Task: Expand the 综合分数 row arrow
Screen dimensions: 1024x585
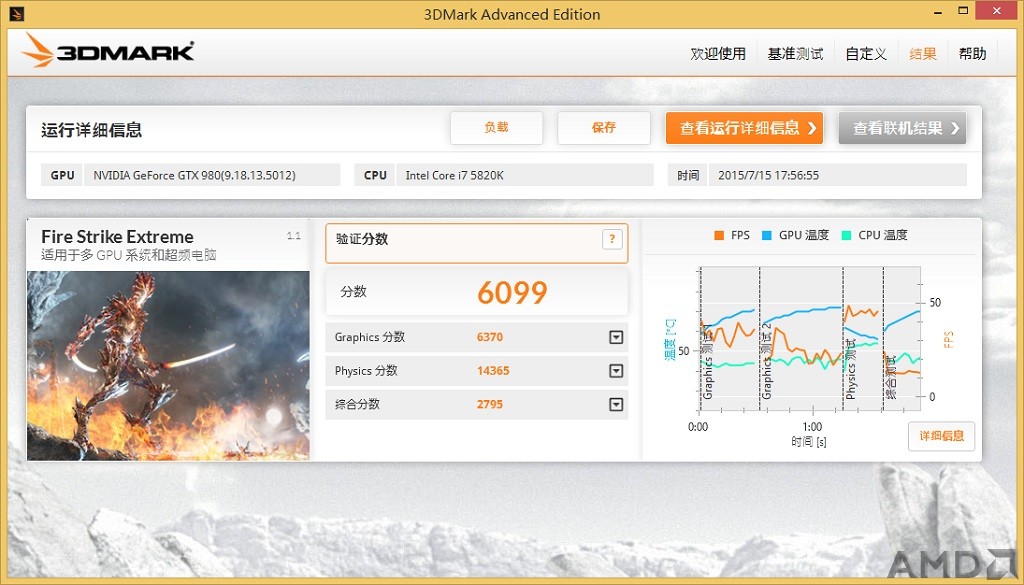Action: point(616,405)
